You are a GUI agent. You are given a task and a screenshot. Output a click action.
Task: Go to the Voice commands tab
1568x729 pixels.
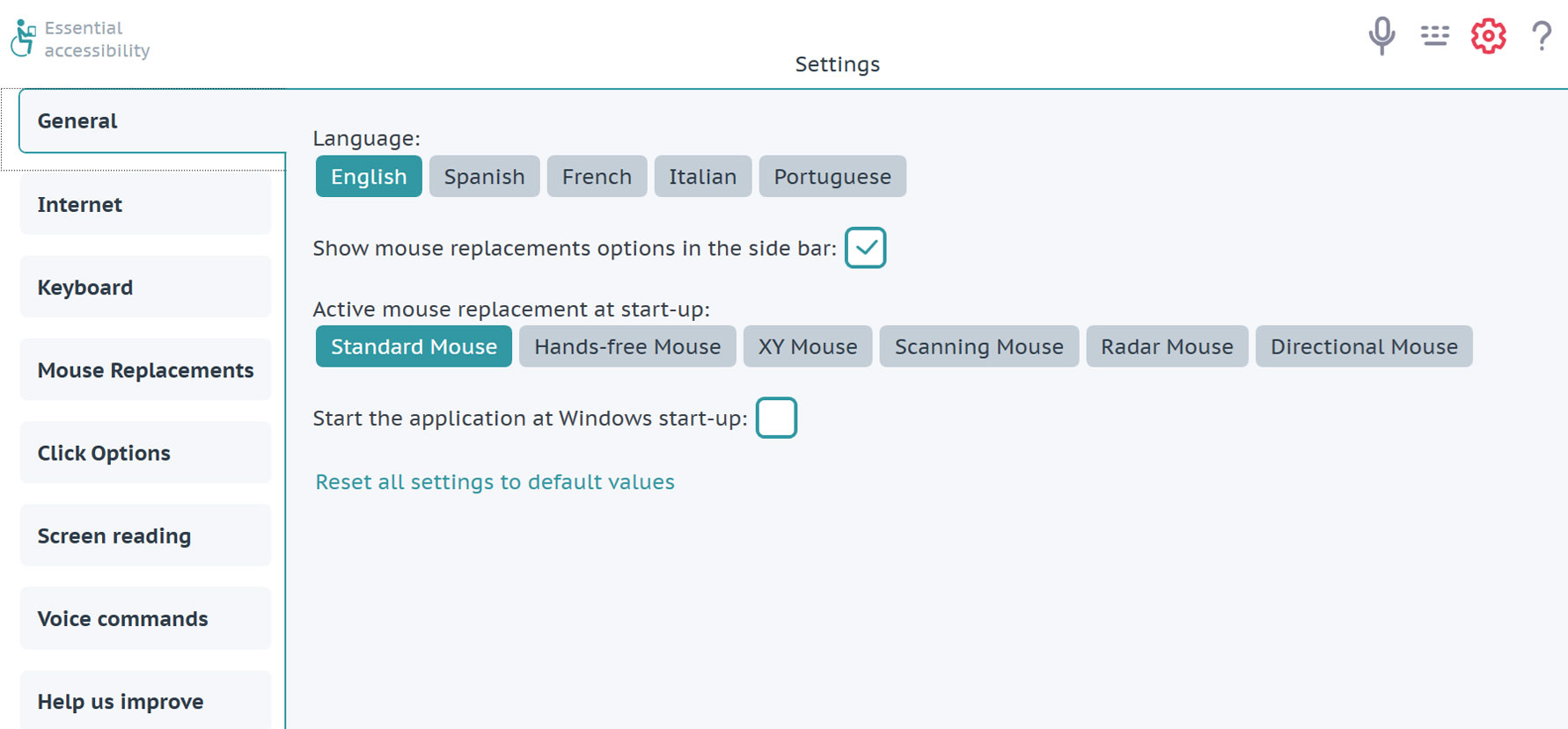pyautogui.click(x=145, y=618)
